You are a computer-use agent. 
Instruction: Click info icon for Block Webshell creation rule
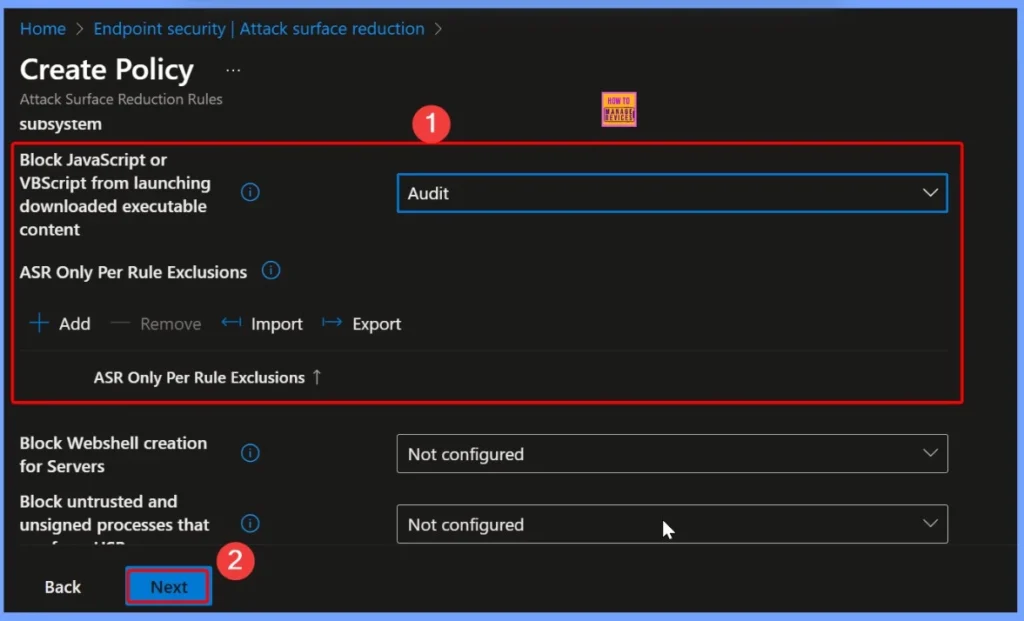[251, 453]
